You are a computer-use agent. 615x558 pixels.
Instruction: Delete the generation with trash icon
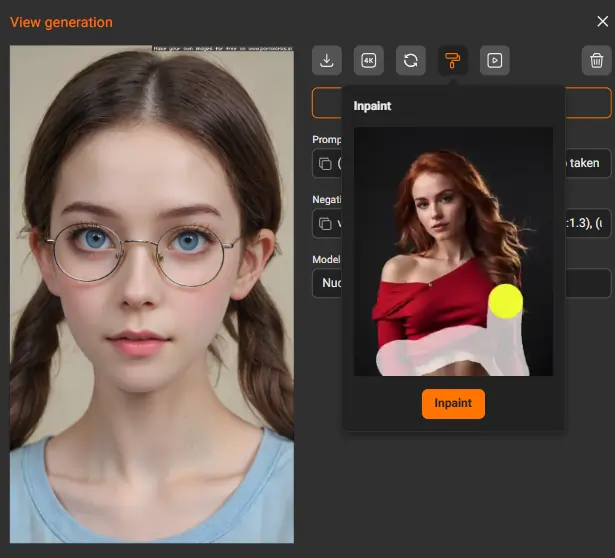[x=596, y=60]
